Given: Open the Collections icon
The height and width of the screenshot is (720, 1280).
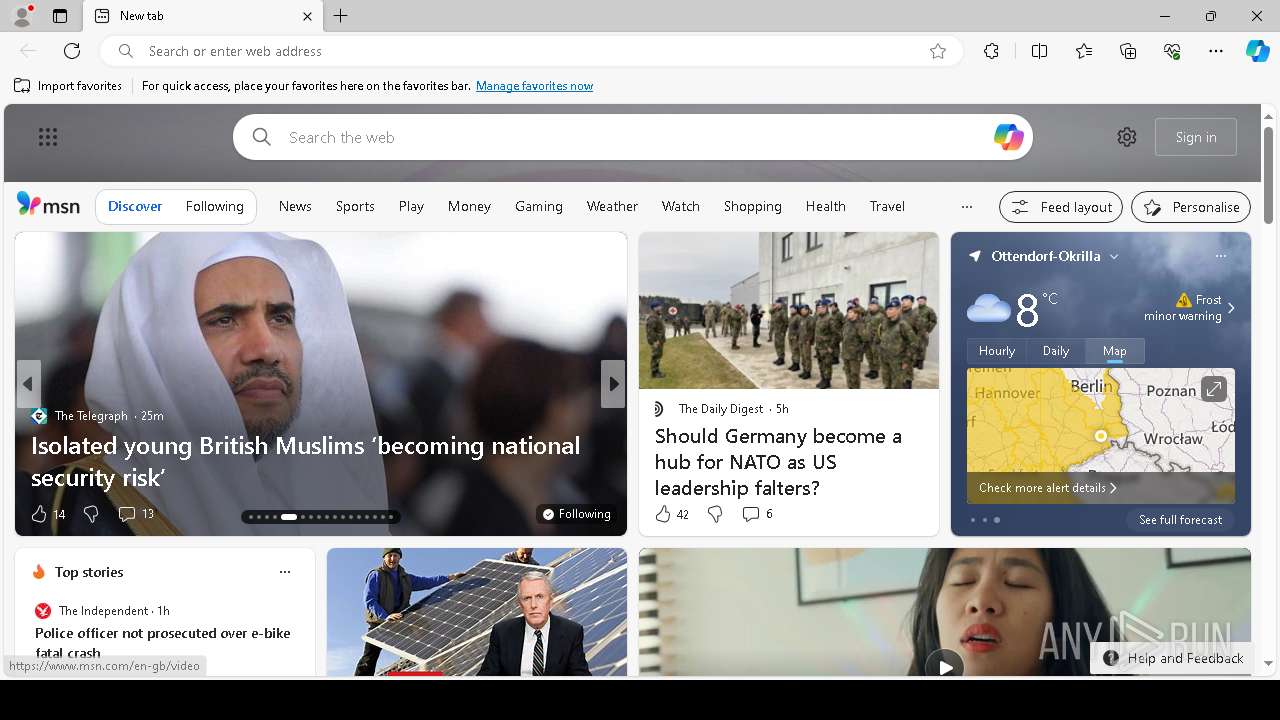Looking at the screenshot, I should click(x=1128, y=51).
